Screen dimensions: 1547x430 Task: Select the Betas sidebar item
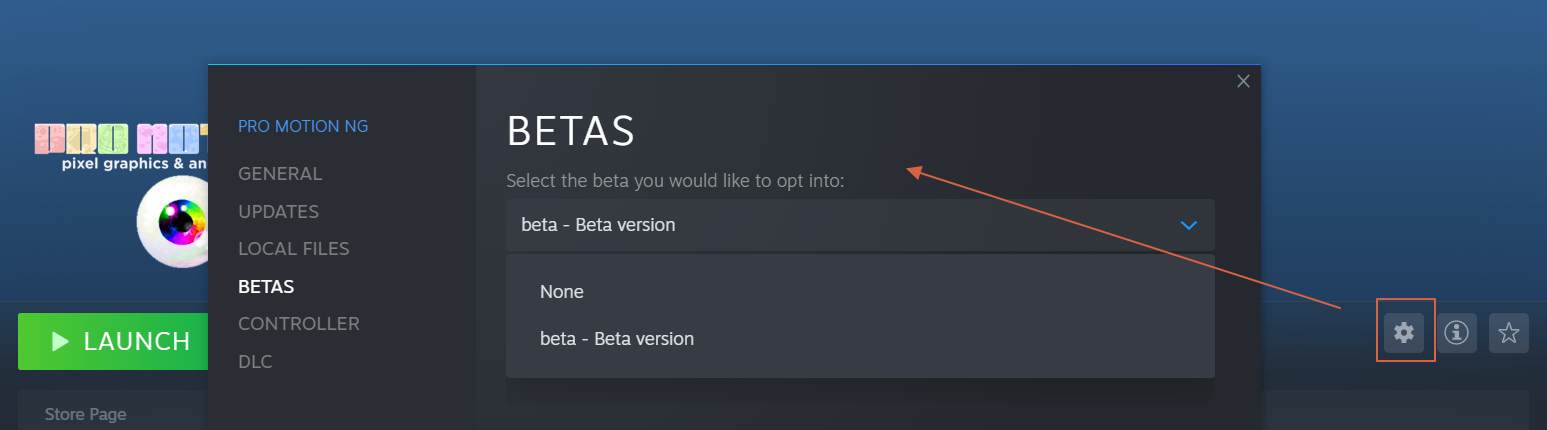(x=266, y=287)
